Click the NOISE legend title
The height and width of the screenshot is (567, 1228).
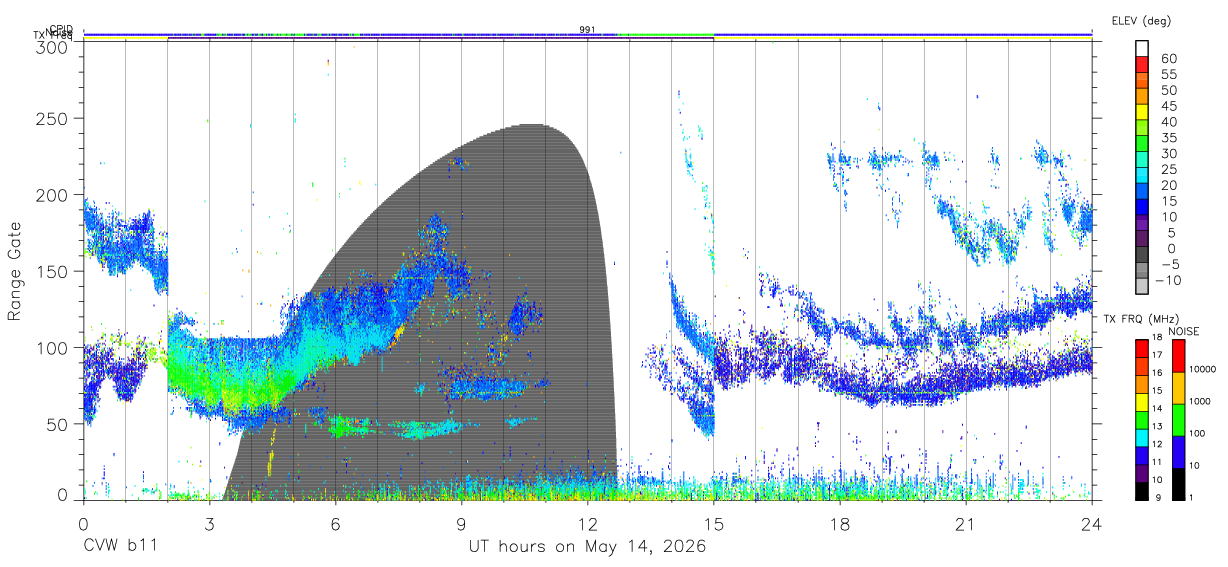(1183, 331)
